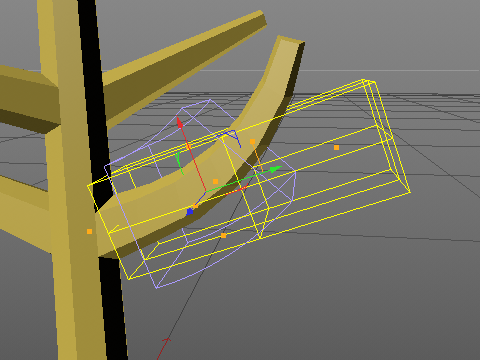This screenshot has width=480, height=360.
Task: Select the blue axis cube handle
Action: click(190, 212)
